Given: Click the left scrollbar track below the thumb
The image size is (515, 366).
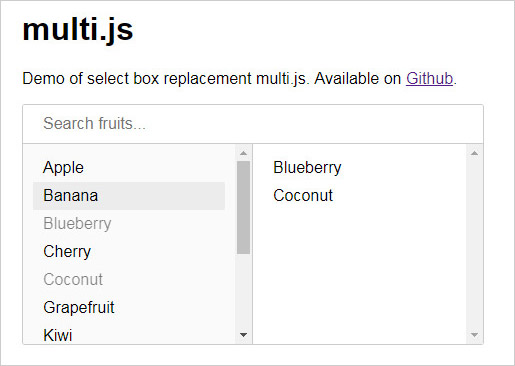Looking at the screenshot, I should click(243, 291).
